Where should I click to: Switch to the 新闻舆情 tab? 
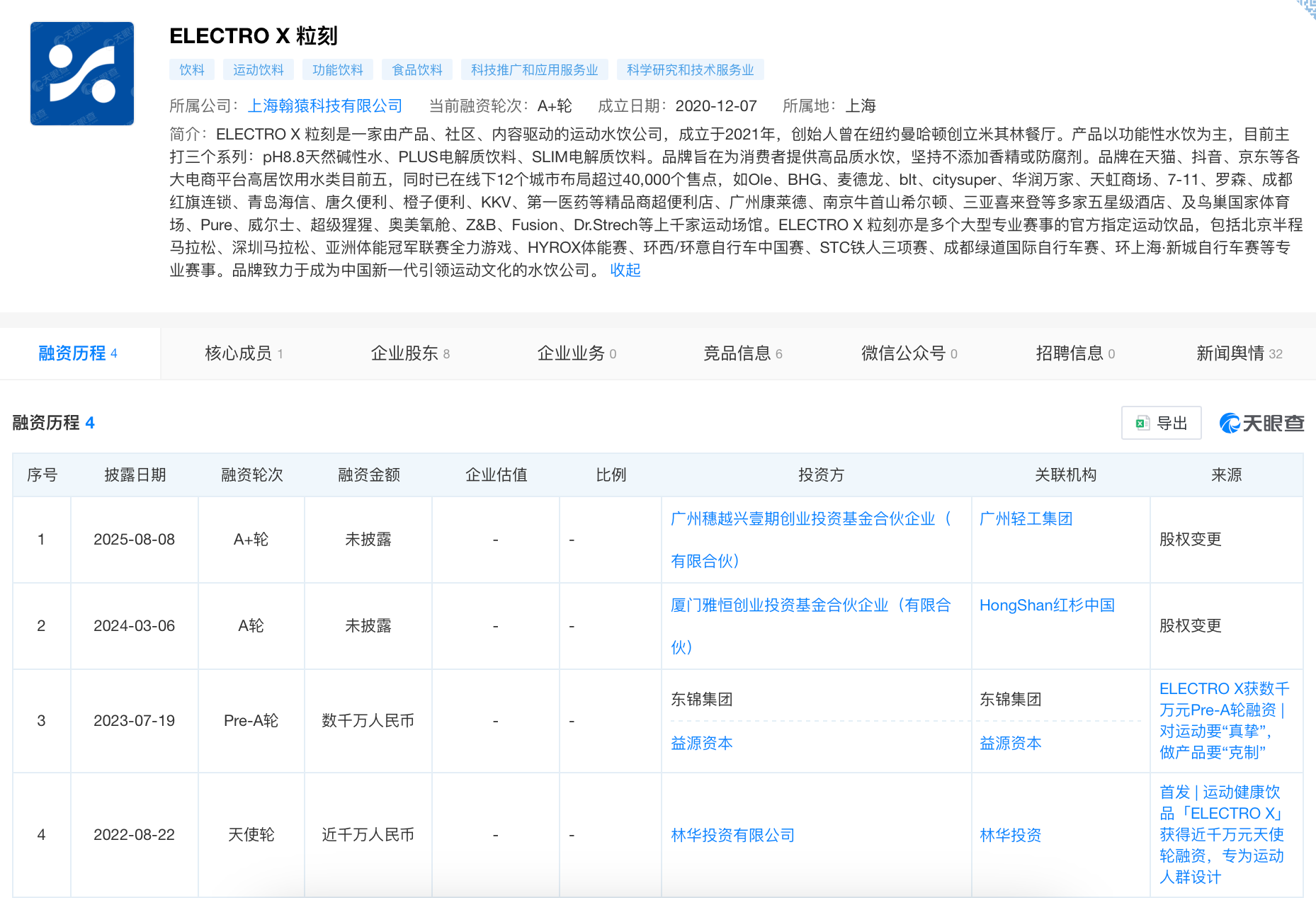1240,353
